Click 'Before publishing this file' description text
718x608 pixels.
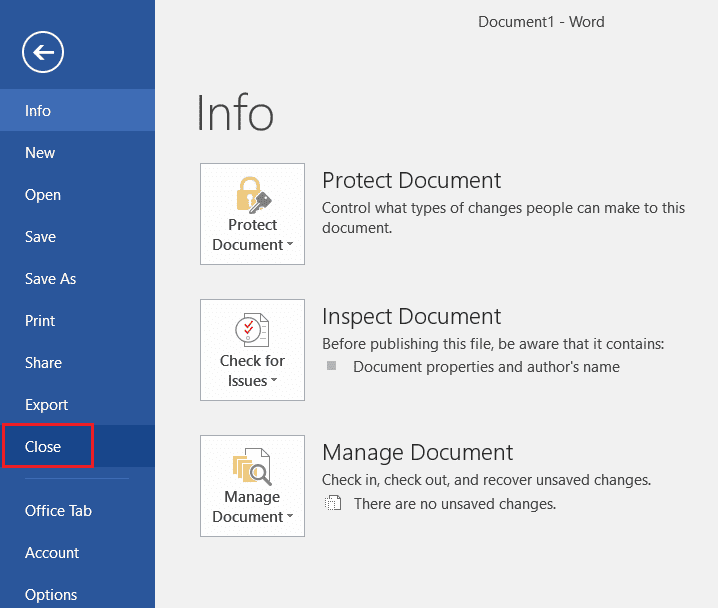pos(493,344)
